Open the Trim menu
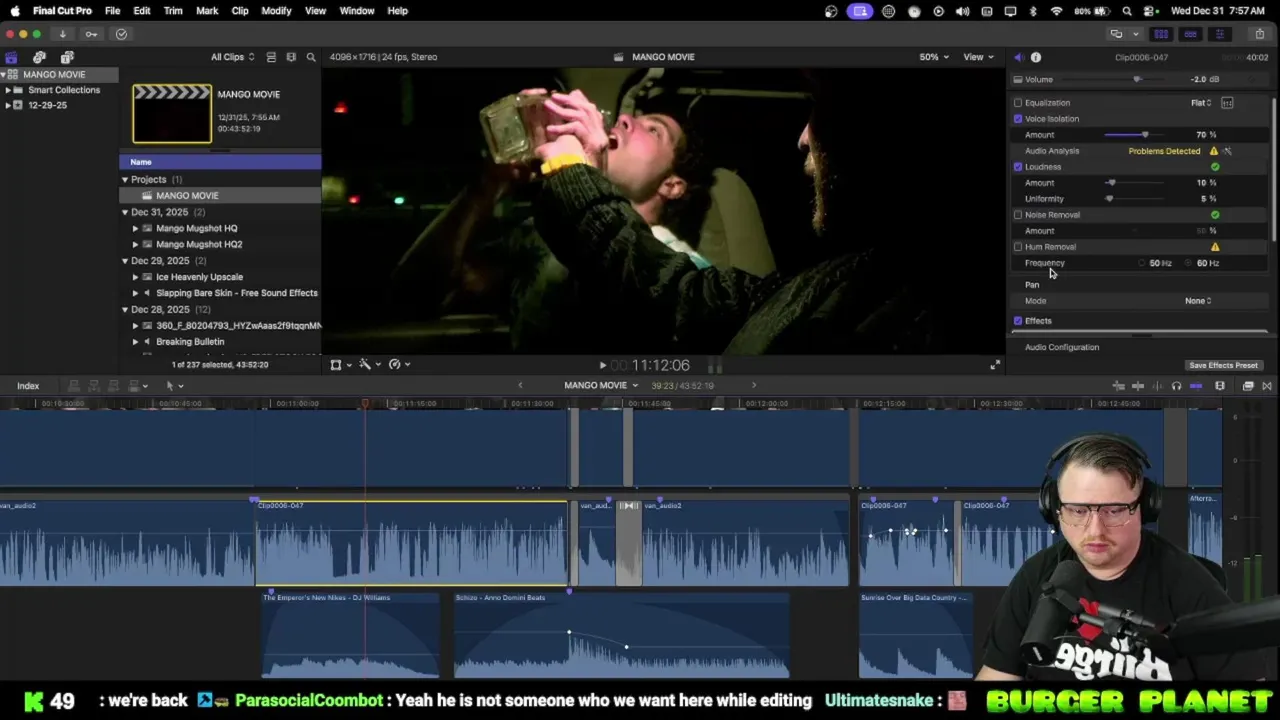 (x=173, y=11)
